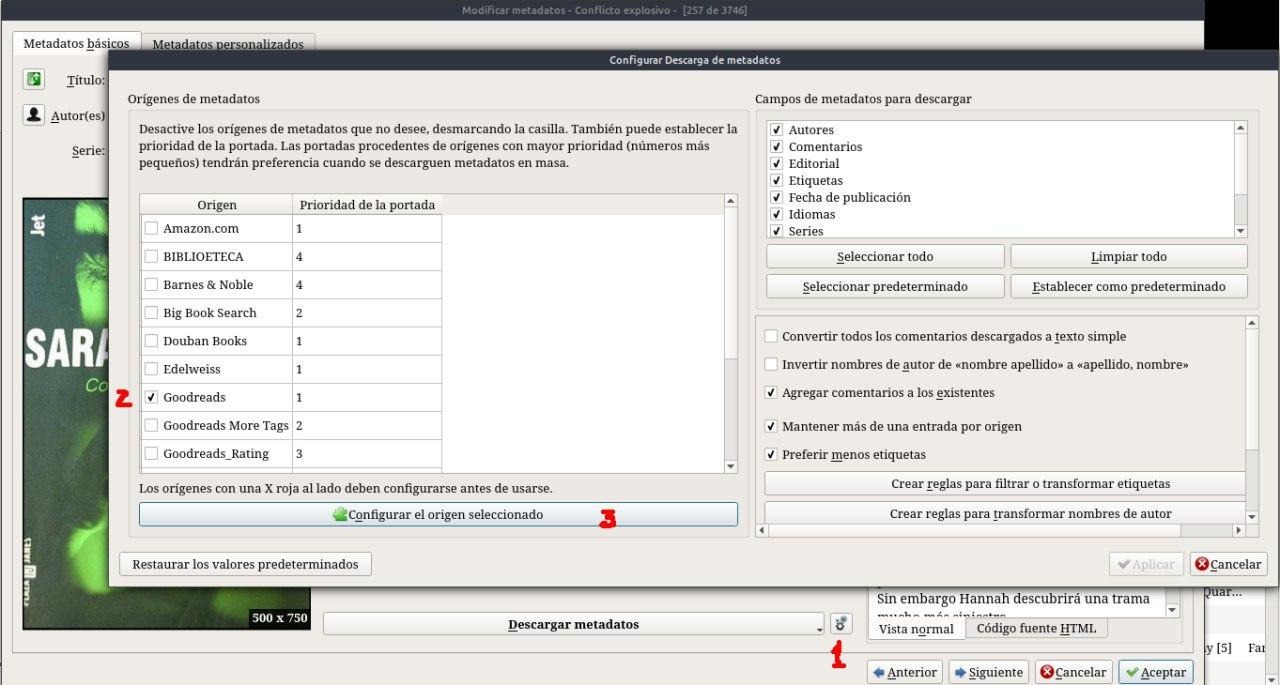Click the book cover thumbnail
Image resolution: width=1280 pixels, height=685 pixels.
click(168, 413)
